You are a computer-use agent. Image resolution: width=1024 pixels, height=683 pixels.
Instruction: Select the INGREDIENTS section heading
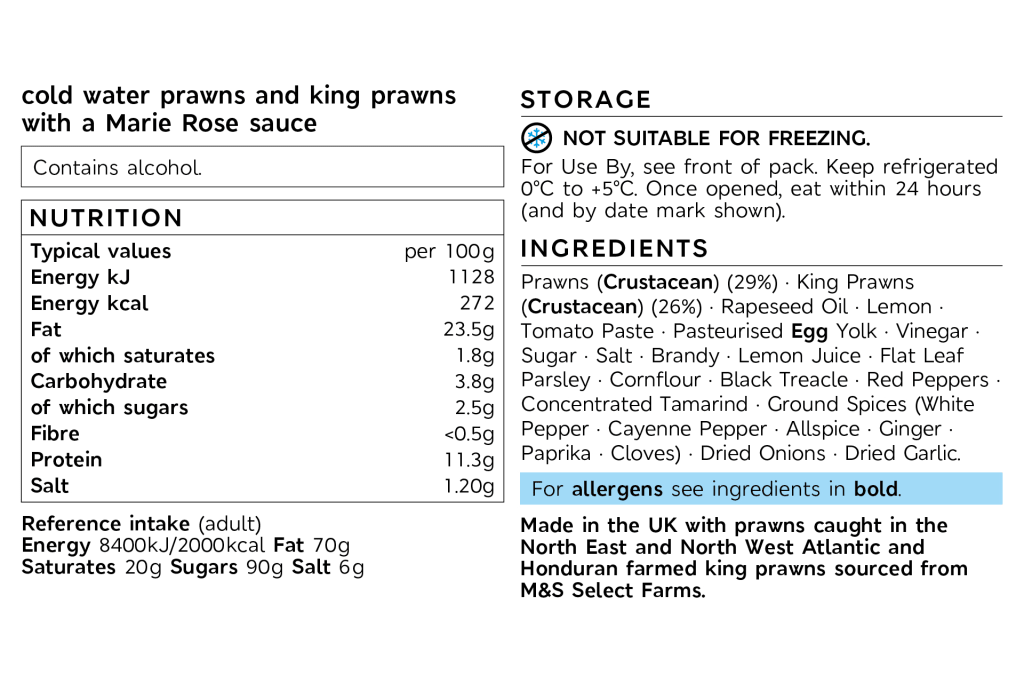tap(615, 249)
